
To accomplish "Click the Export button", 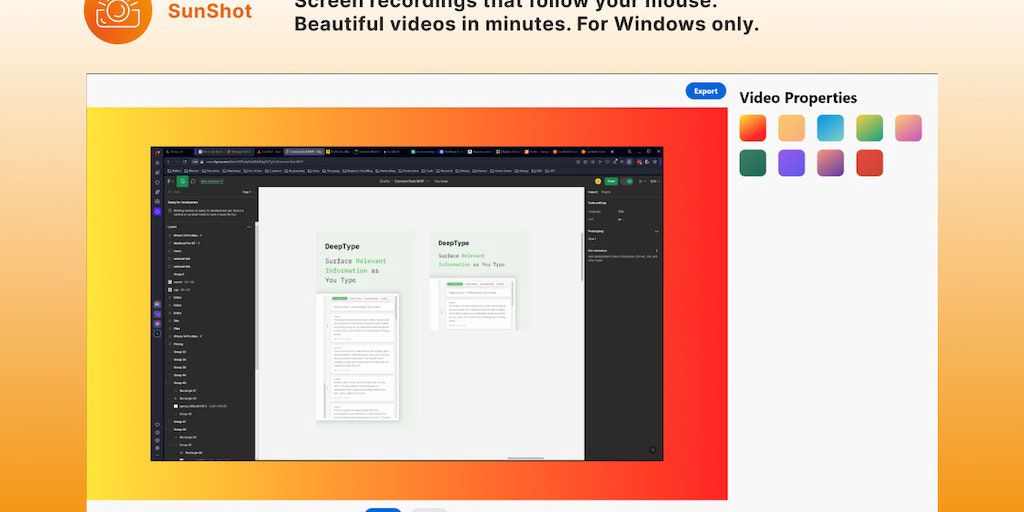I will [705, 91].
